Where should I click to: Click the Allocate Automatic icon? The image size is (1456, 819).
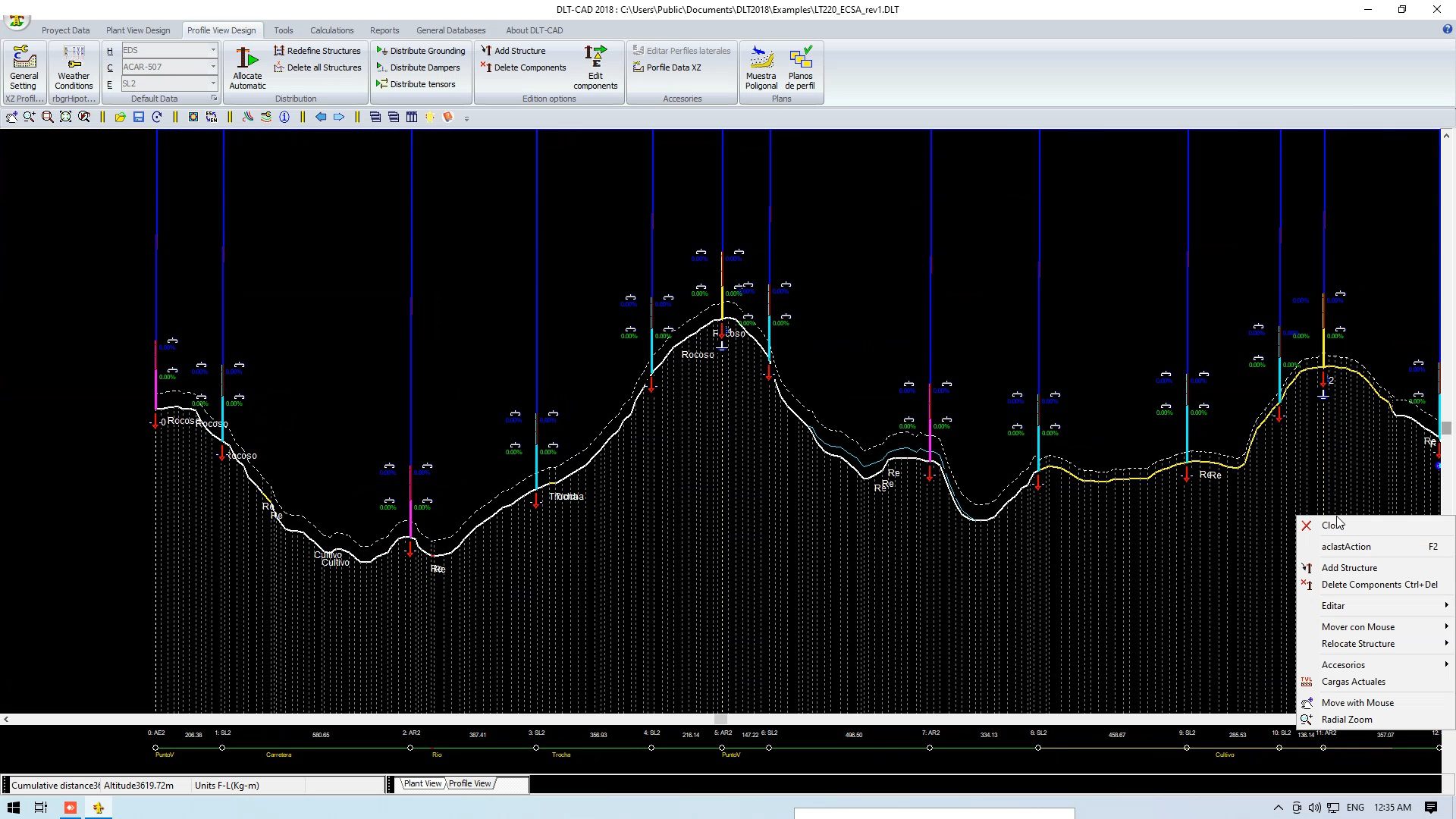pos(247,67)
